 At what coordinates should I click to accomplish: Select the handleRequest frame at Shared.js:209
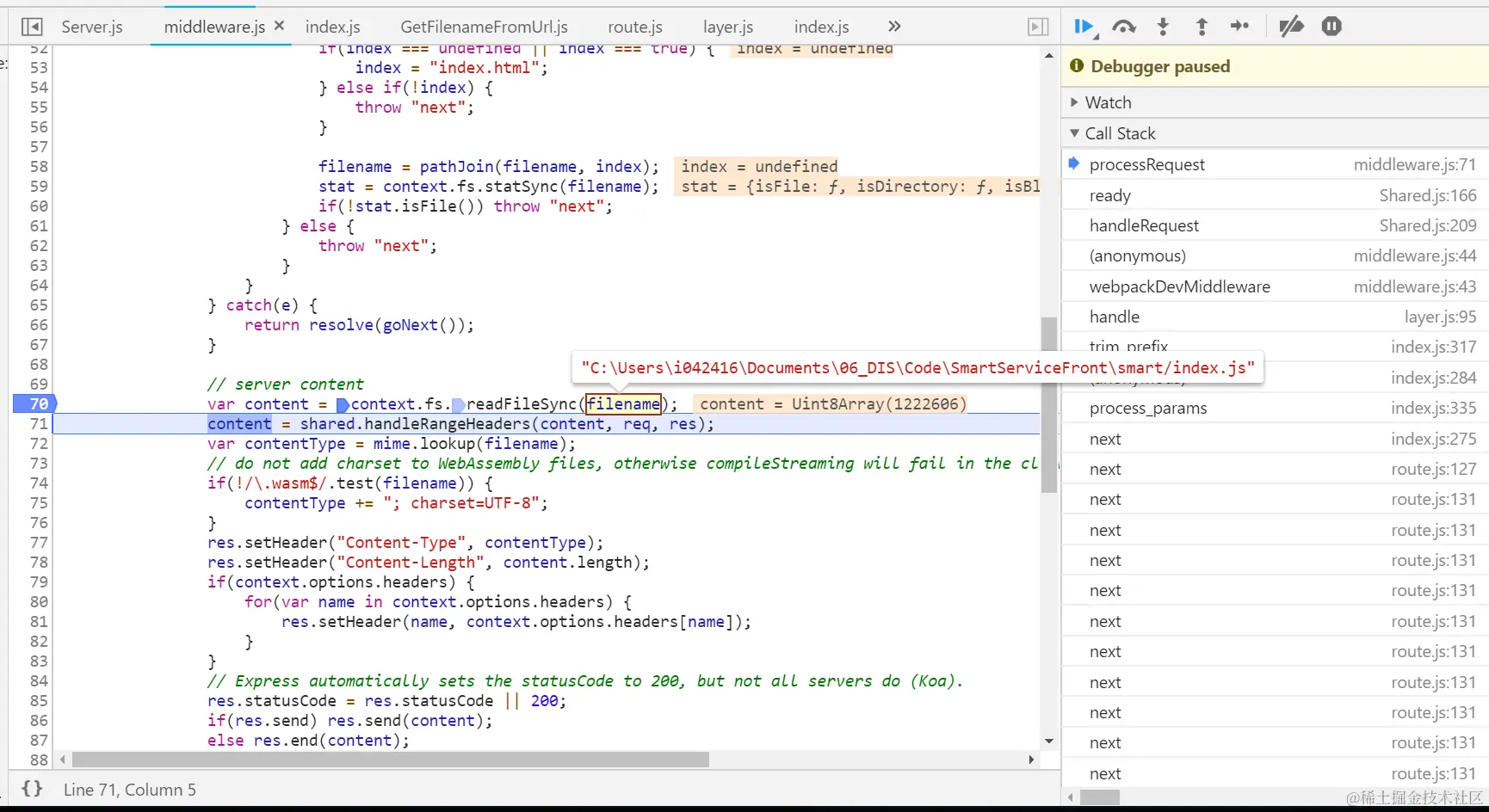coord(1275,225)
